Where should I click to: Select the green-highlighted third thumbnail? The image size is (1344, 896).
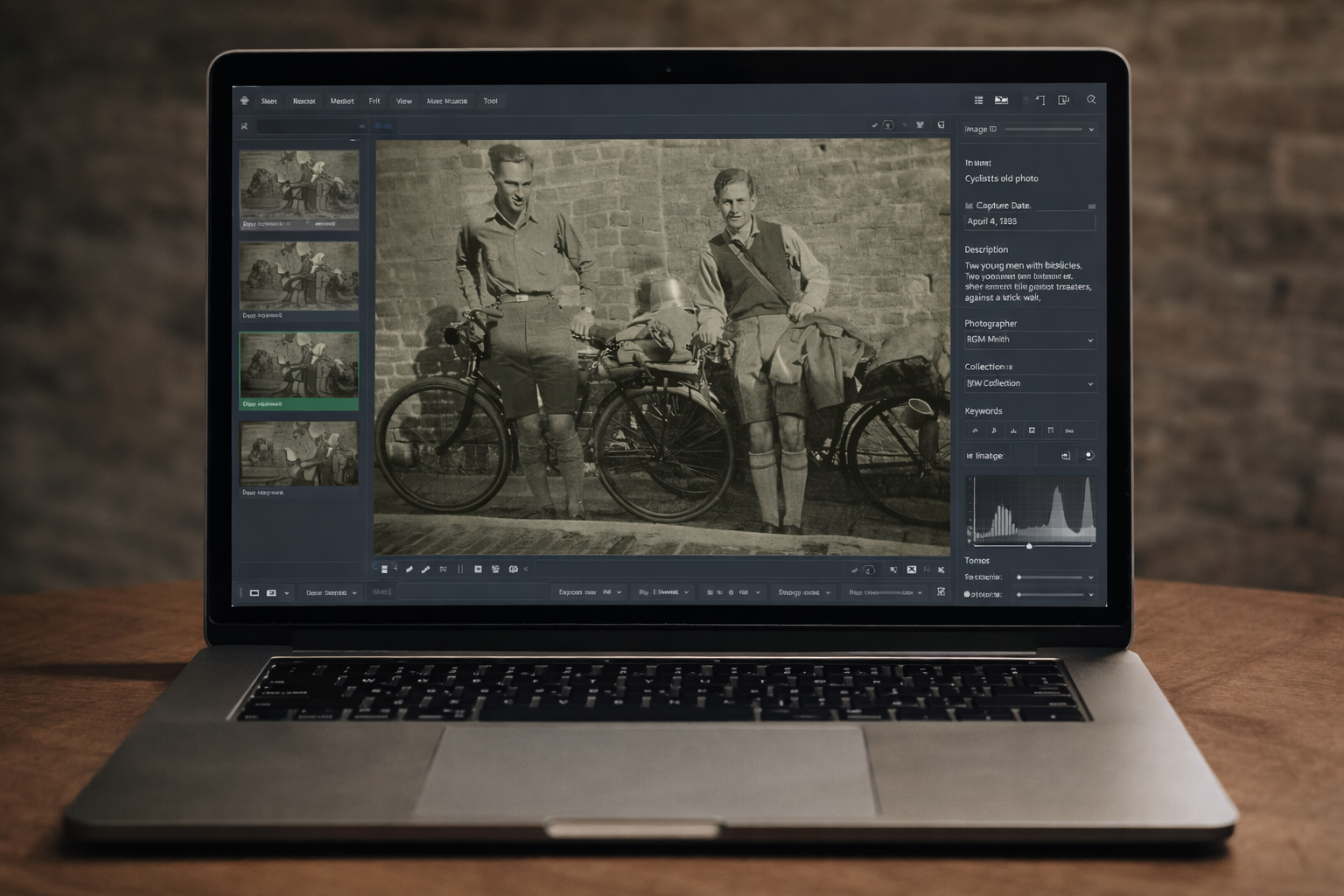(x=299, y=366)
